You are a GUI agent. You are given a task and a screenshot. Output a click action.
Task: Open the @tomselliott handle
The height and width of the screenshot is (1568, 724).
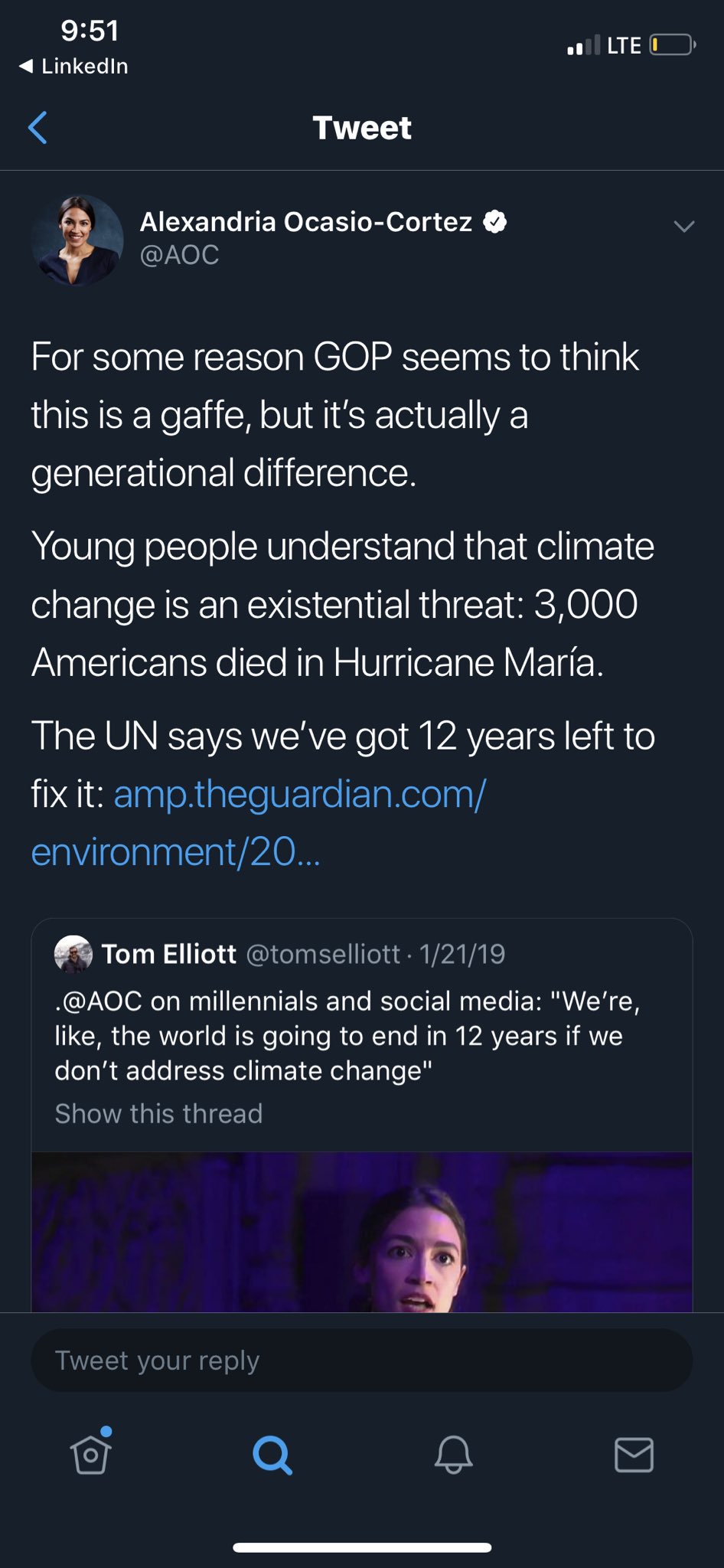click(323, 954)
